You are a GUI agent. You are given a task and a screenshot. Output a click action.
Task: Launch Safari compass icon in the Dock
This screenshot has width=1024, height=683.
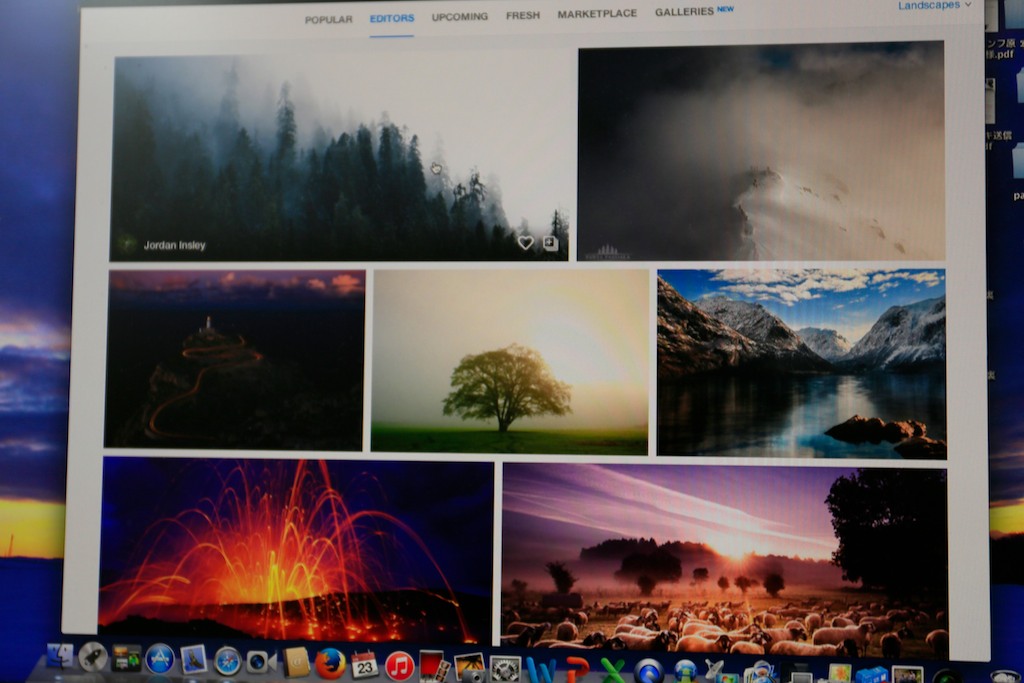[x=228, y=661]
